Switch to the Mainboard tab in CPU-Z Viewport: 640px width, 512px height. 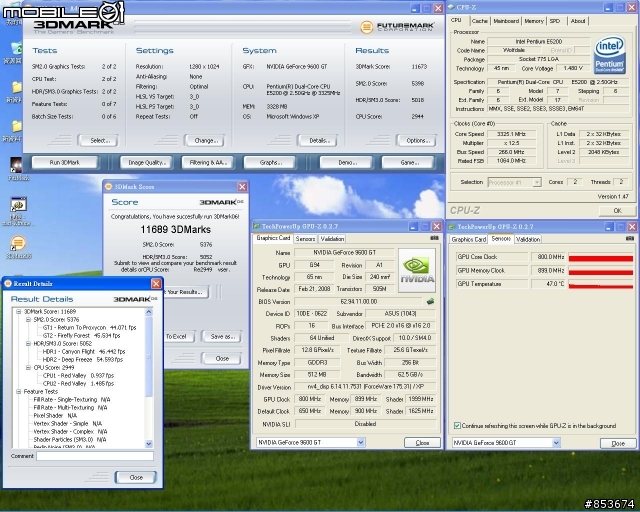(506, 21)
